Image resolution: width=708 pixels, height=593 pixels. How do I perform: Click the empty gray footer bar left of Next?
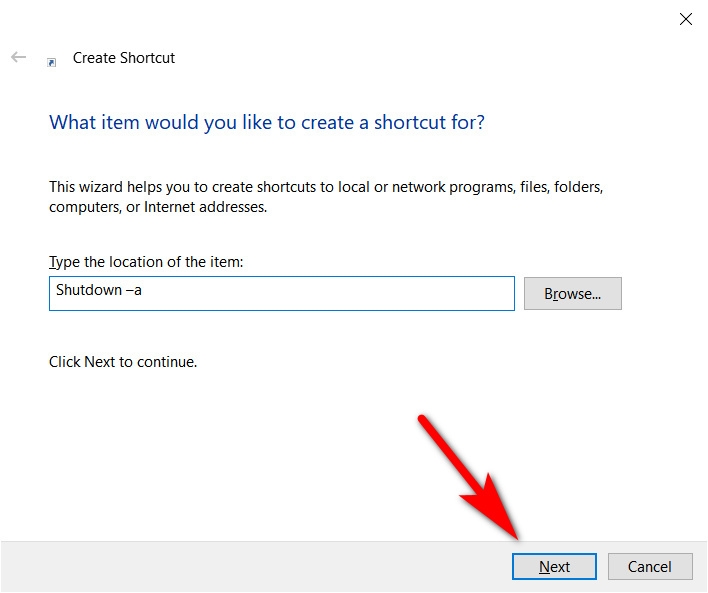tap(253, 566)
